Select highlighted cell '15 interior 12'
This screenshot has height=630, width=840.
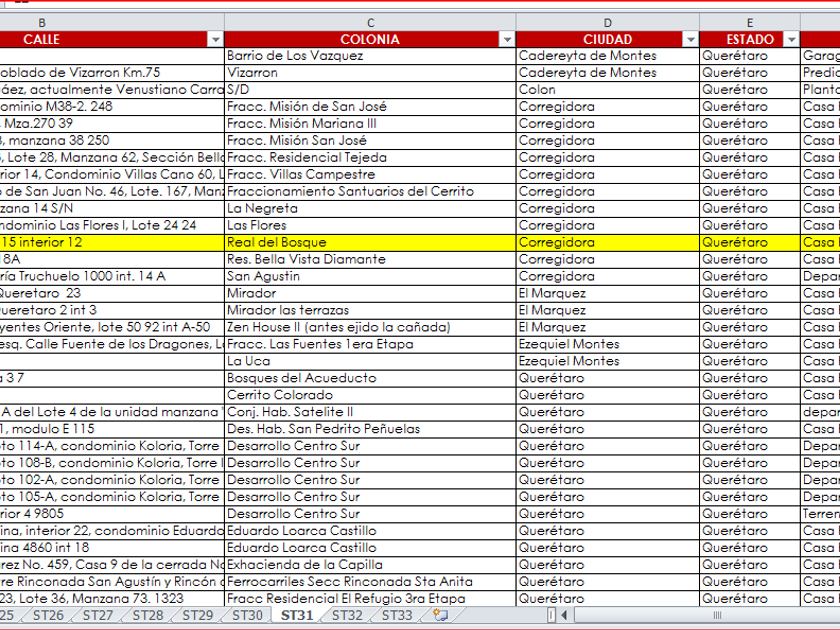[x=111, y=242]
